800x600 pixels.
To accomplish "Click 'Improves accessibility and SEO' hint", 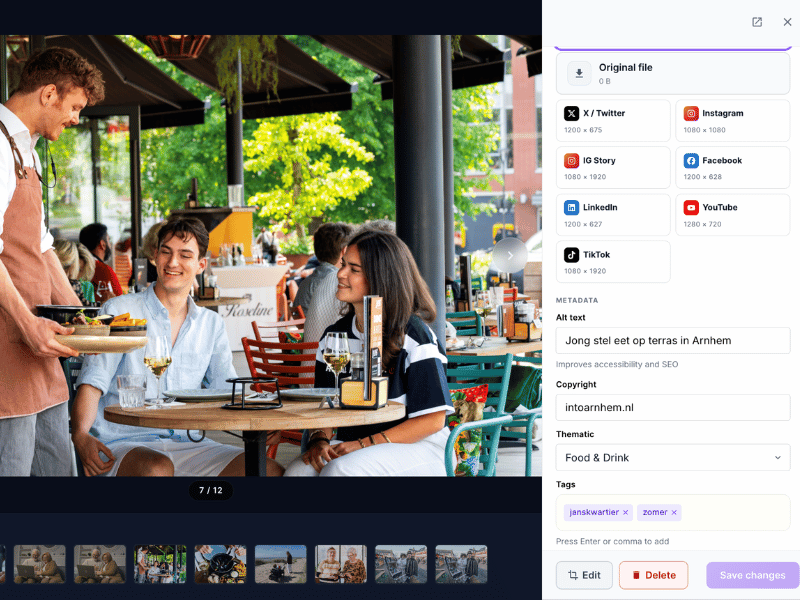I will (617, 364).
